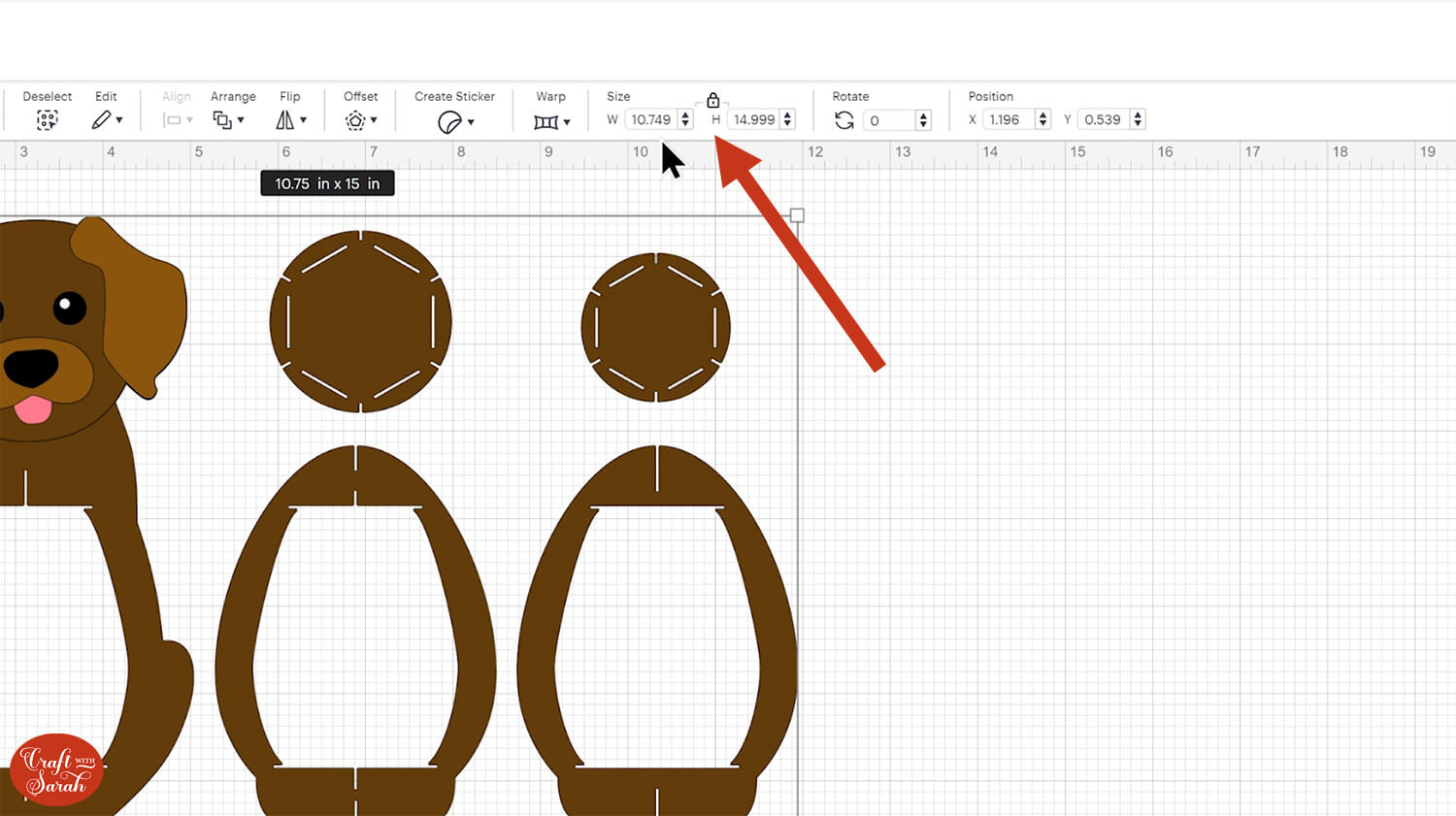Expand the Edit dropdown arrow
Image resolution: width=1456 pixels, height=816 pixels.
119,120
